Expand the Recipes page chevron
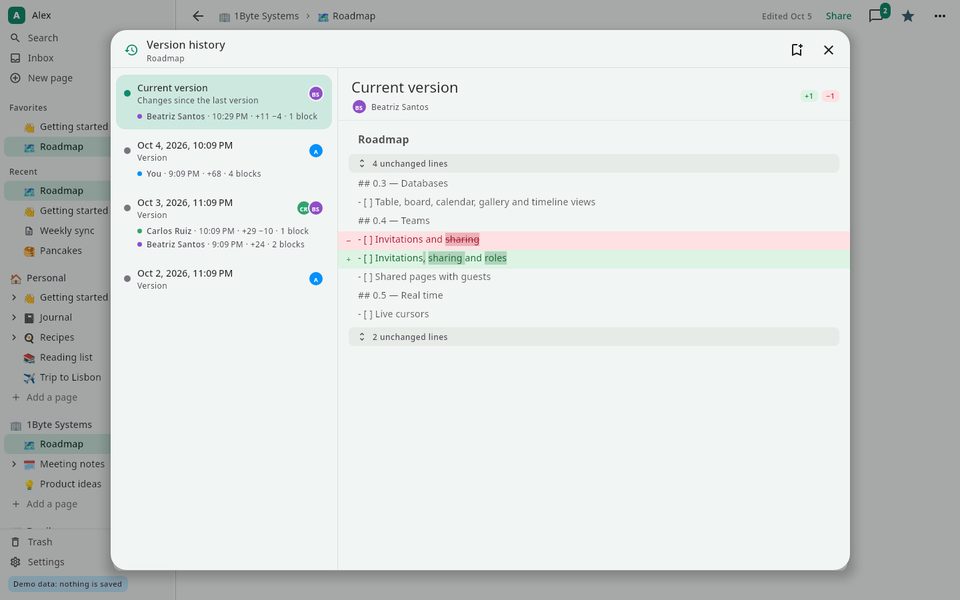Image resolution: width=960 pixels, height=600 pixels. [14, 337]
